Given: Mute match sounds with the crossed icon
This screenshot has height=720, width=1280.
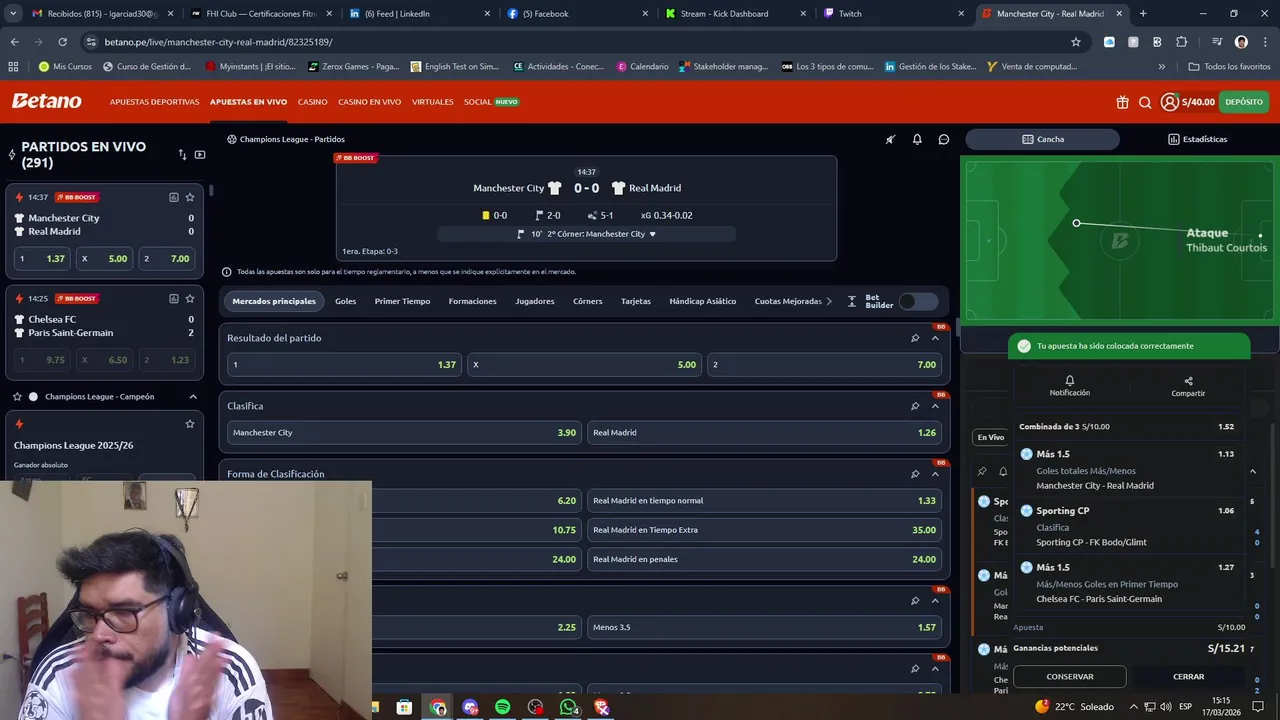Looking at the screenshot, I should (890, 139).
